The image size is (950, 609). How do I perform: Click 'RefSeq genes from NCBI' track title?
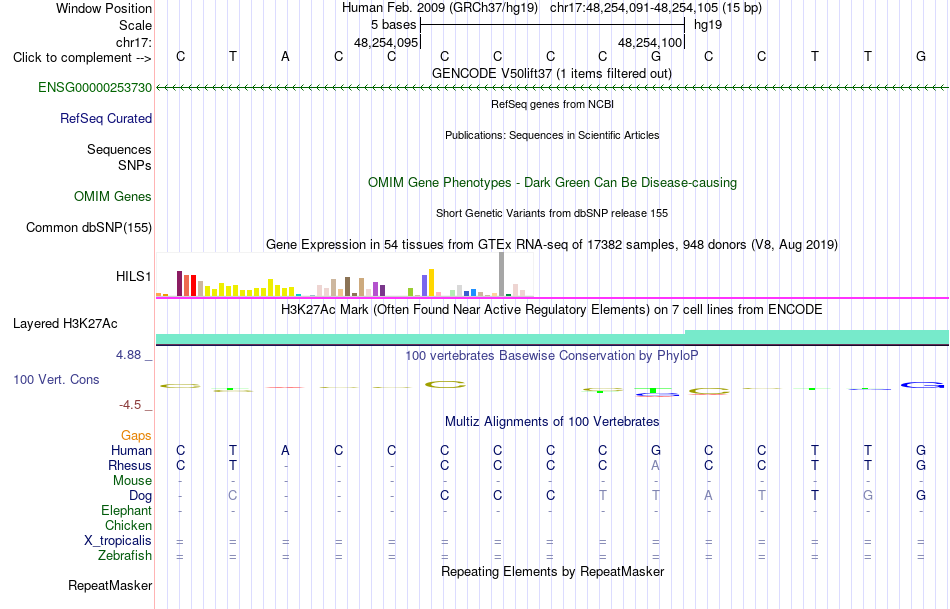click(552, 104)
